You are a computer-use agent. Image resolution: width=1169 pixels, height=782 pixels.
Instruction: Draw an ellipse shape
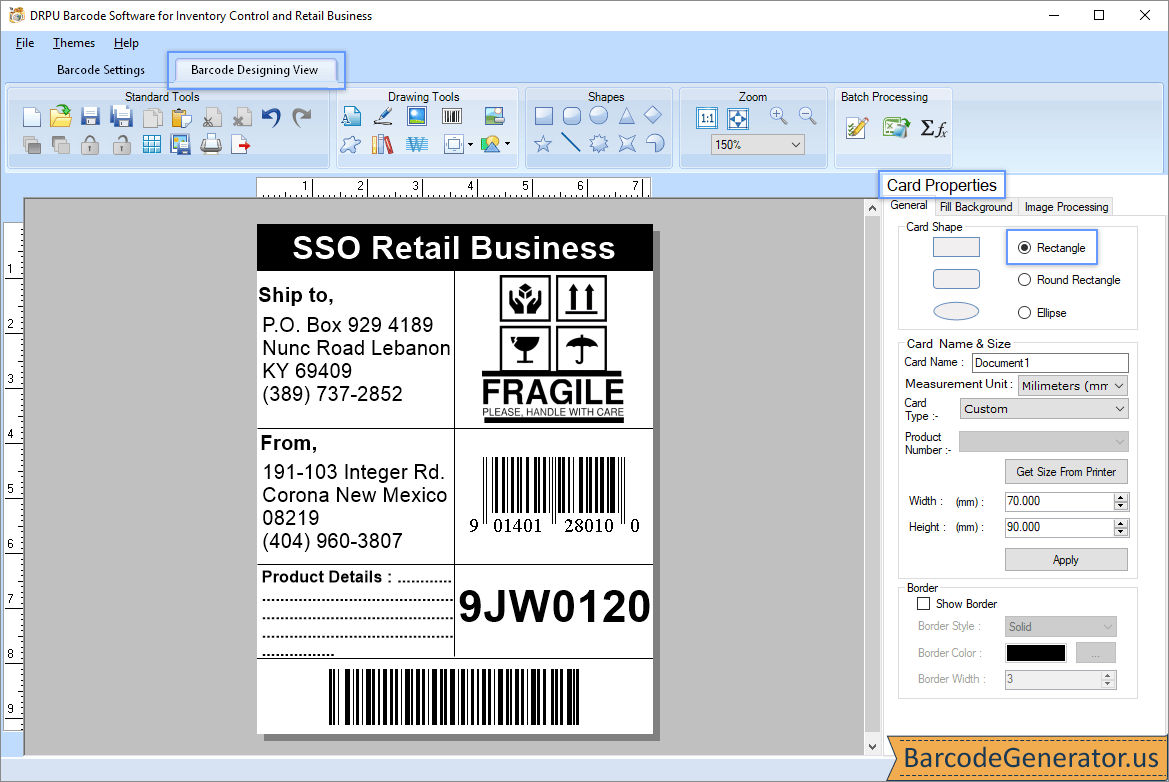(x=599, y=116)
